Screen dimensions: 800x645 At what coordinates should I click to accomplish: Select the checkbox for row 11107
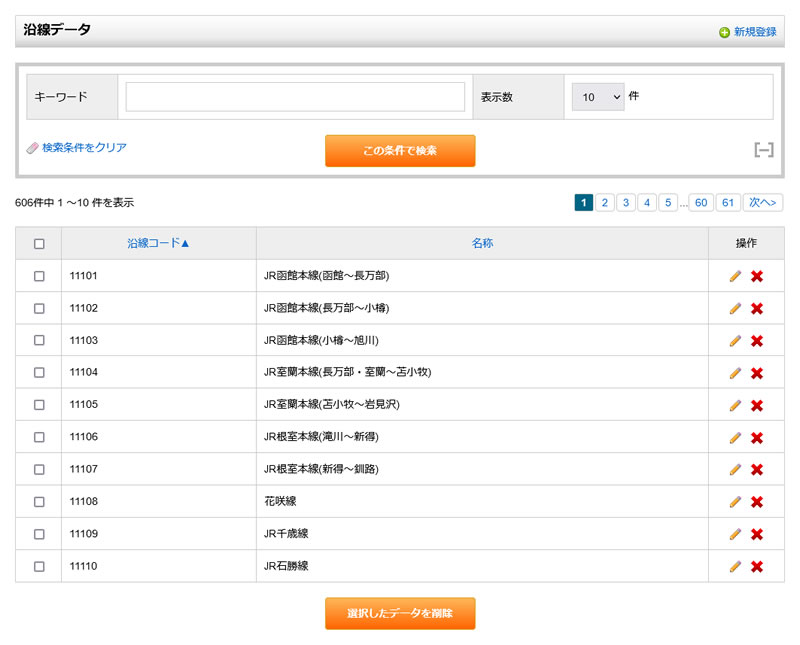[39, 469]
